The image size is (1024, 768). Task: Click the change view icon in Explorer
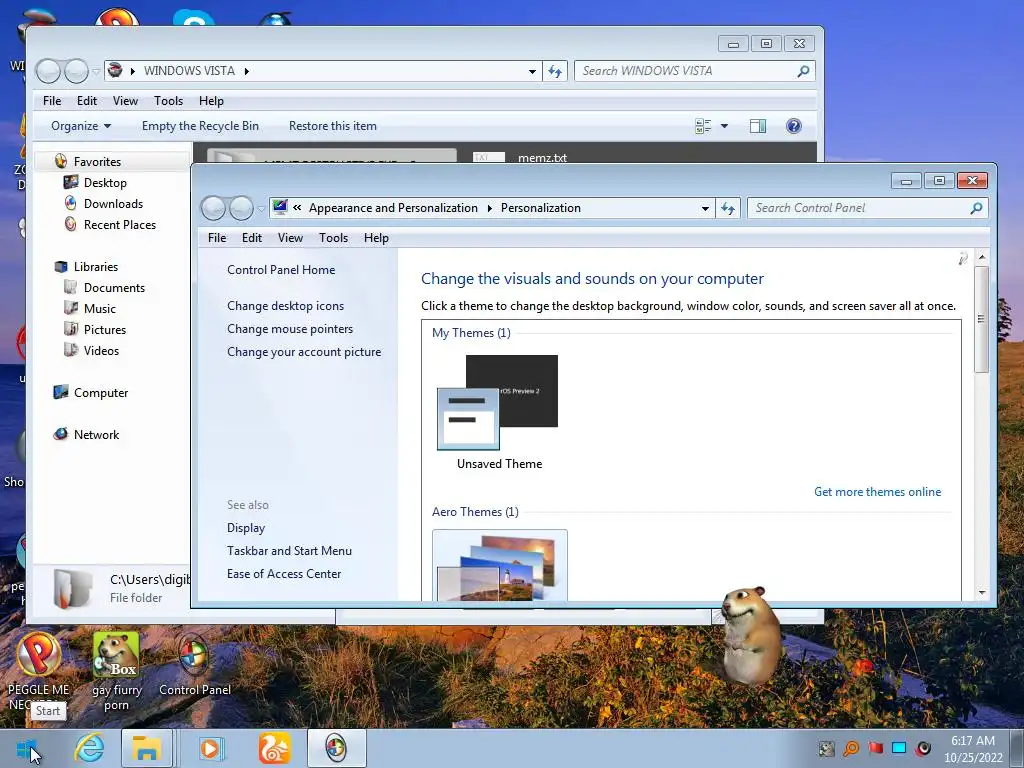[703, 126]
